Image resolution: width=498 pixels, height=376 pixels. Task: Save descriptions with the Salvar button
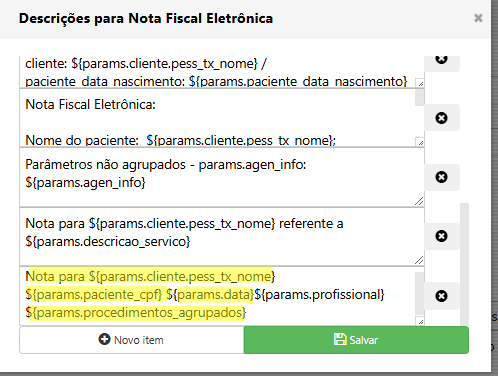[356, 340]
